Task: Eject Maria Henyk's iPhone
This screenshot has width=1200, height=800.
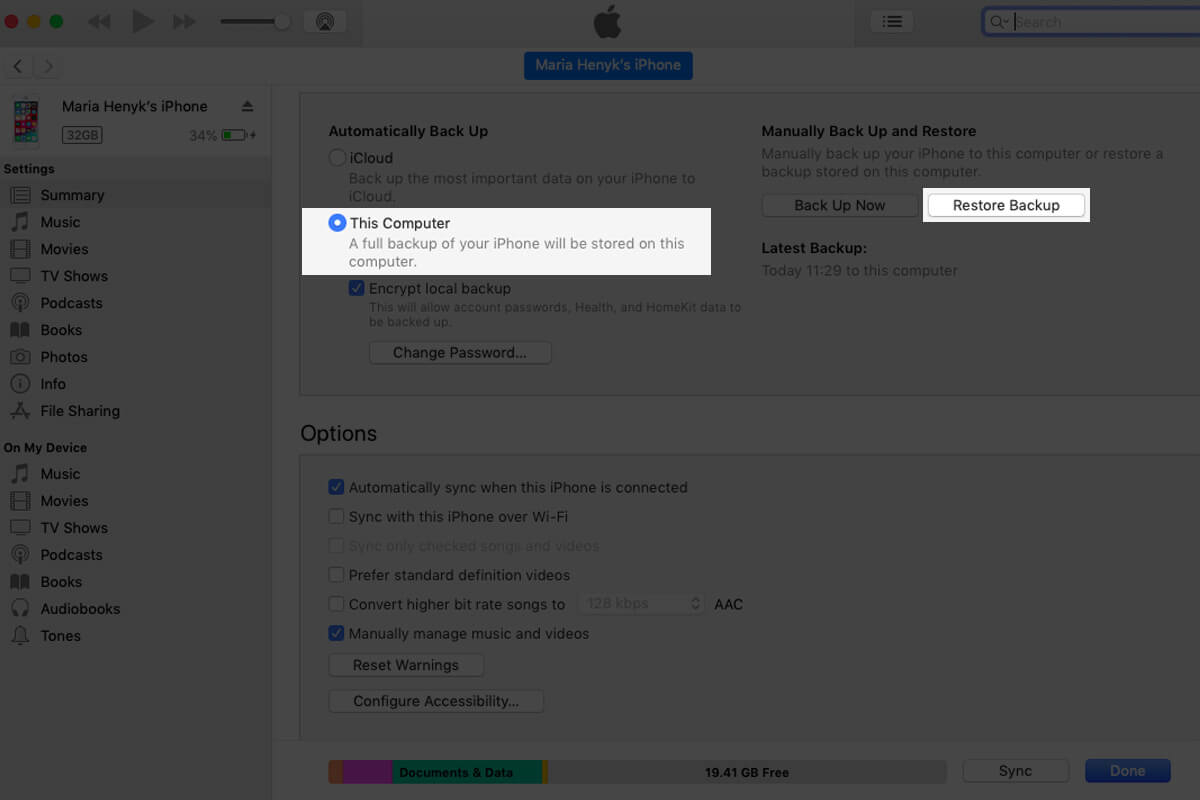Action: coord(248,107)
